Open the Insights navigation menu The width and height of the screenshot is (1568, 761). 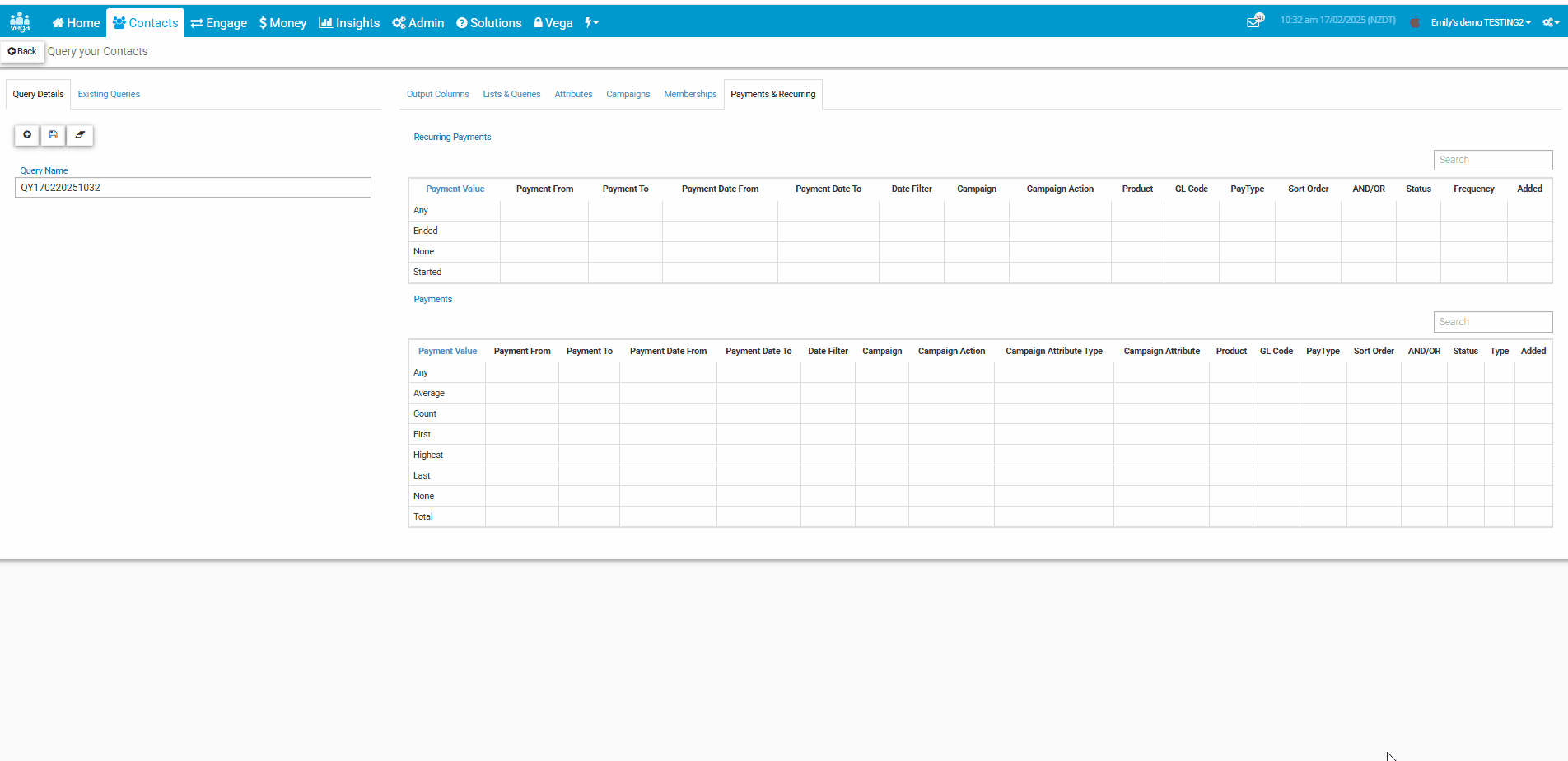tap(349, 23)
